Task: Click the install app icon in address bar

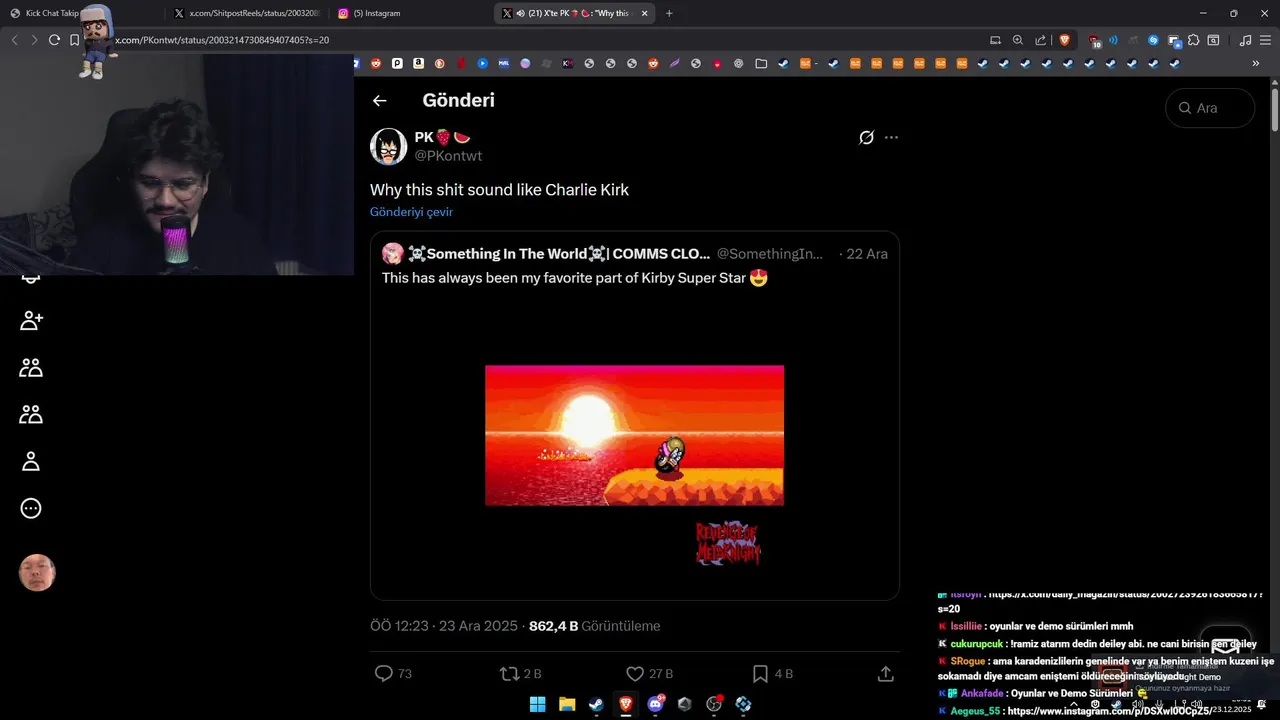Action: tap(995, 40)
